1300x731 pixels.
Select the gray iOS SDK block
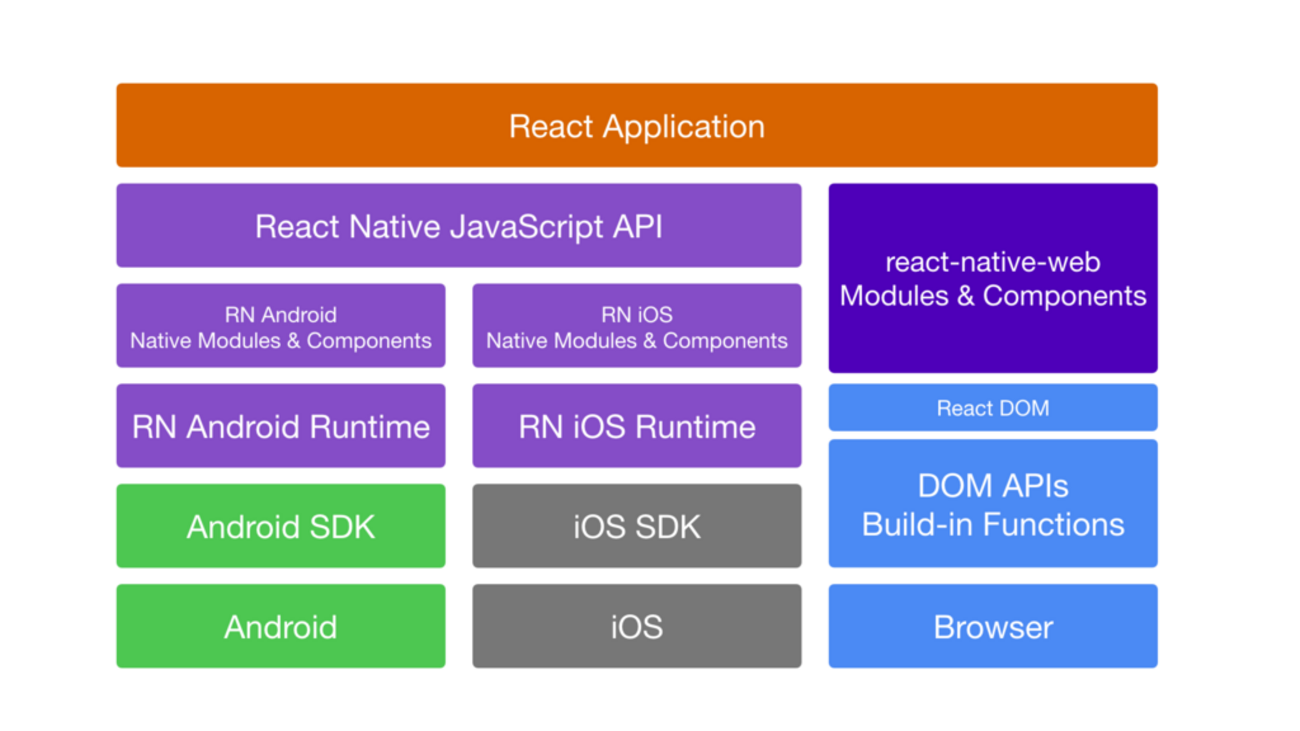point(636,526)
